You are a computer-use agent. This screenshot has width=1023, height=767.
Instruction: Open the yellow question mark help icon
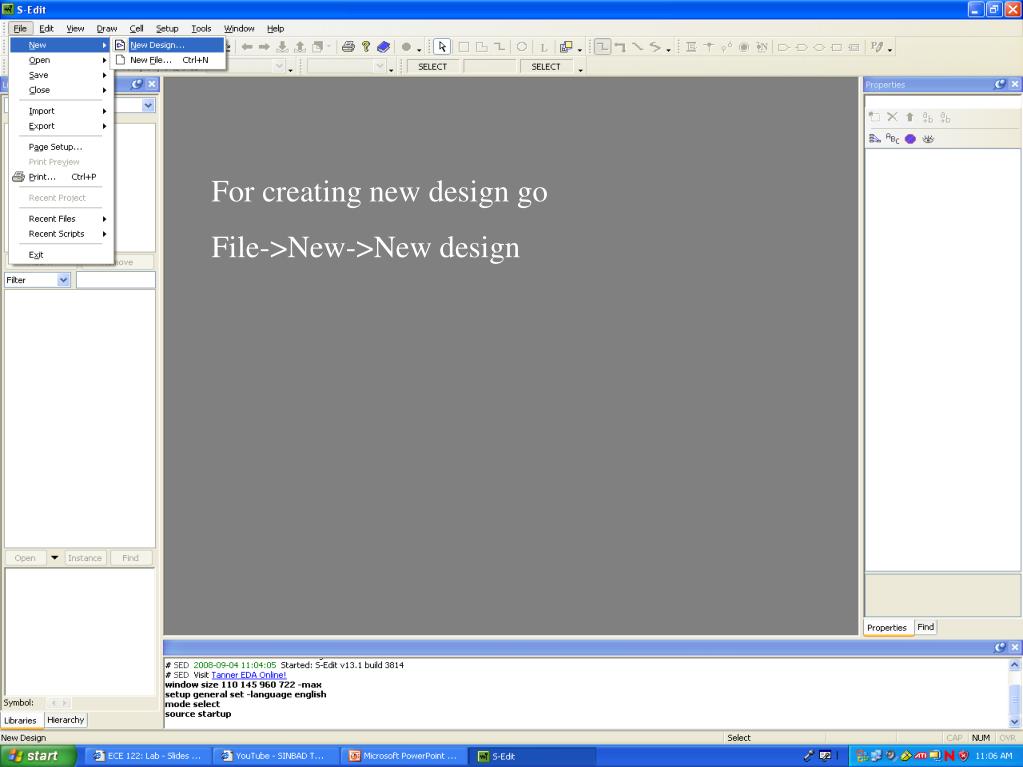pyautogui.click(x=366, y=47)
